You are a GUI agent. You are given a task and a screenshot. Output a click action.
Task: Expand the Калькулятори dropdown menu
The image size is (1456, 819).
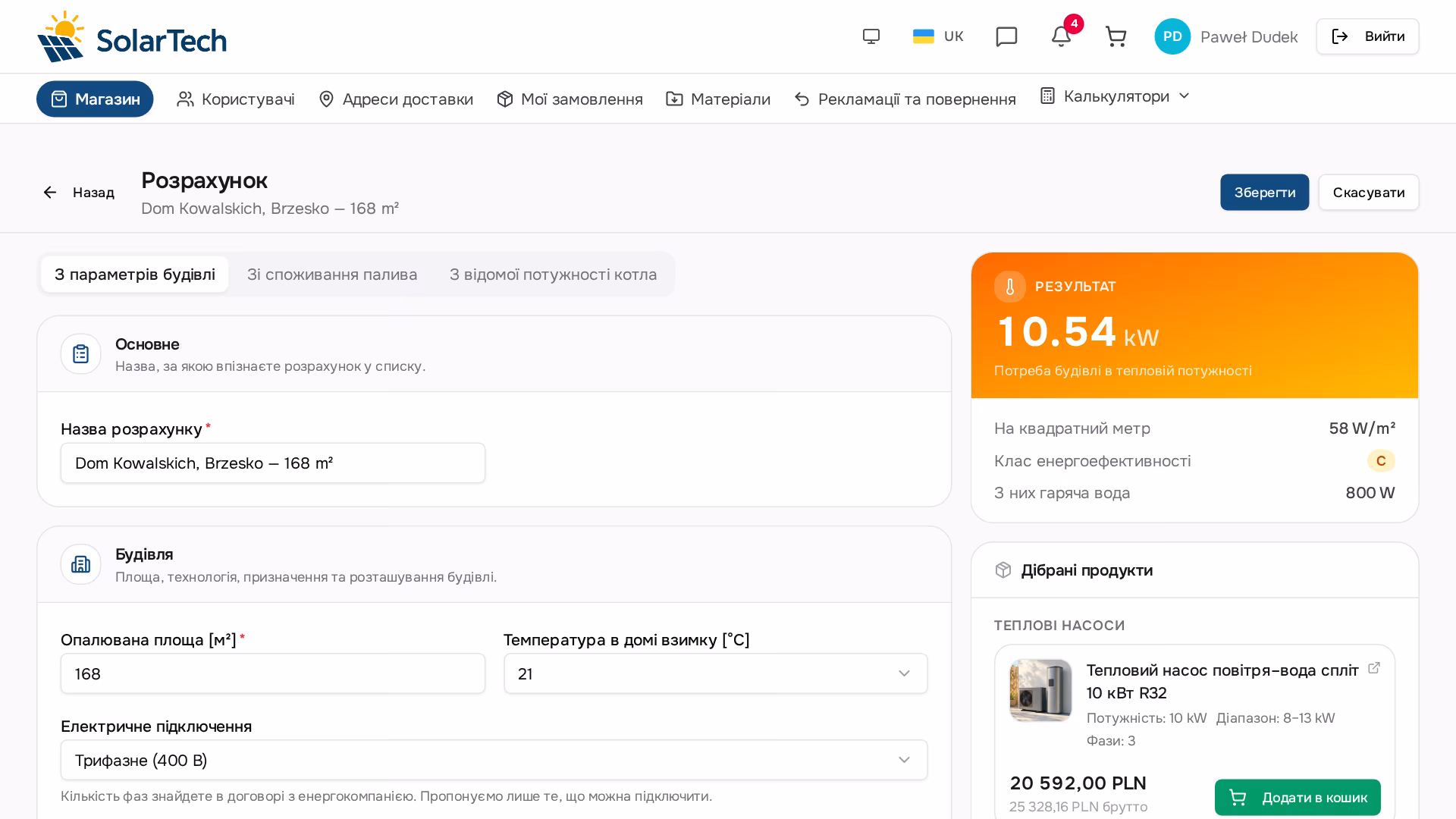coord(1115,96)
